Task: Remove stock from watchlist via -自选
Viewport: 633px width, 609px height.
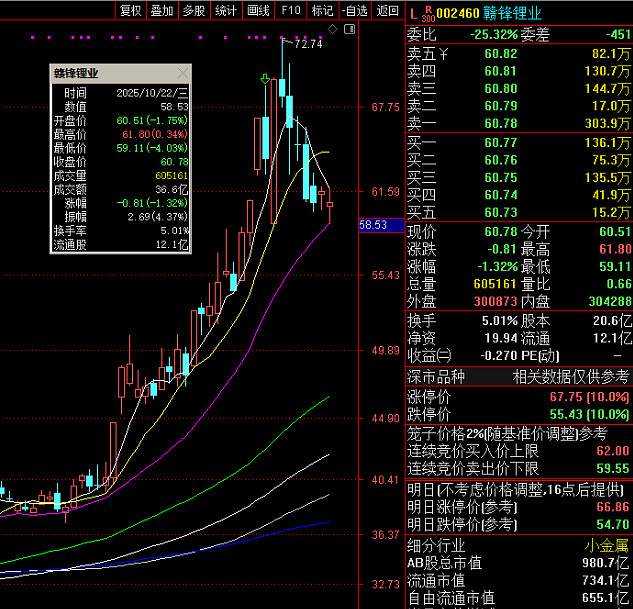Action: click(354, 10)
